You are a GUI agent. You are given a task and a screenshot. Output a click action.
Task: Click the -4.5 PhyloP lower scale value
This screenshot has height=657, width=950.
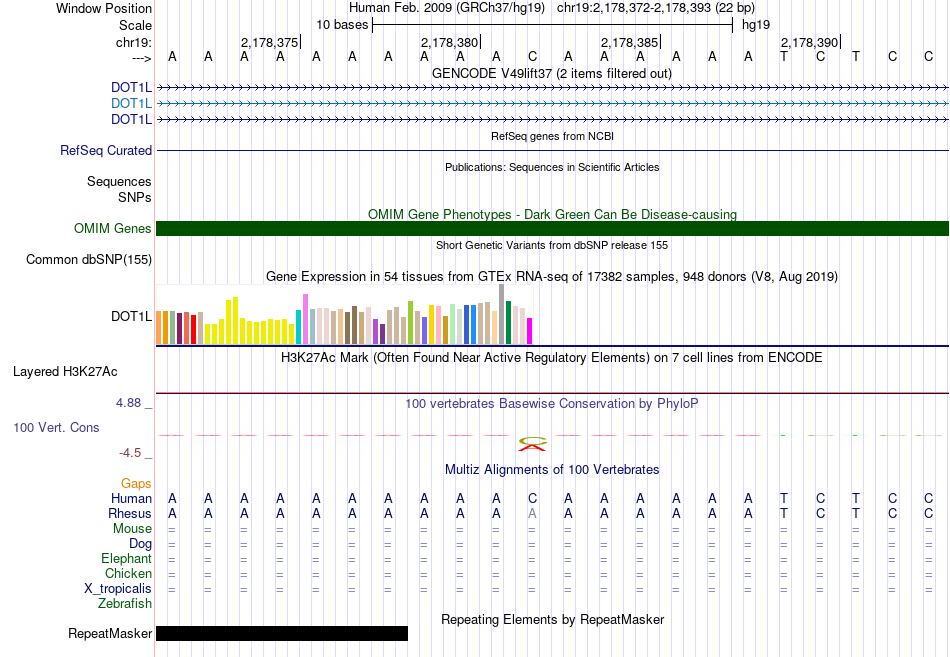click(130, 453)
